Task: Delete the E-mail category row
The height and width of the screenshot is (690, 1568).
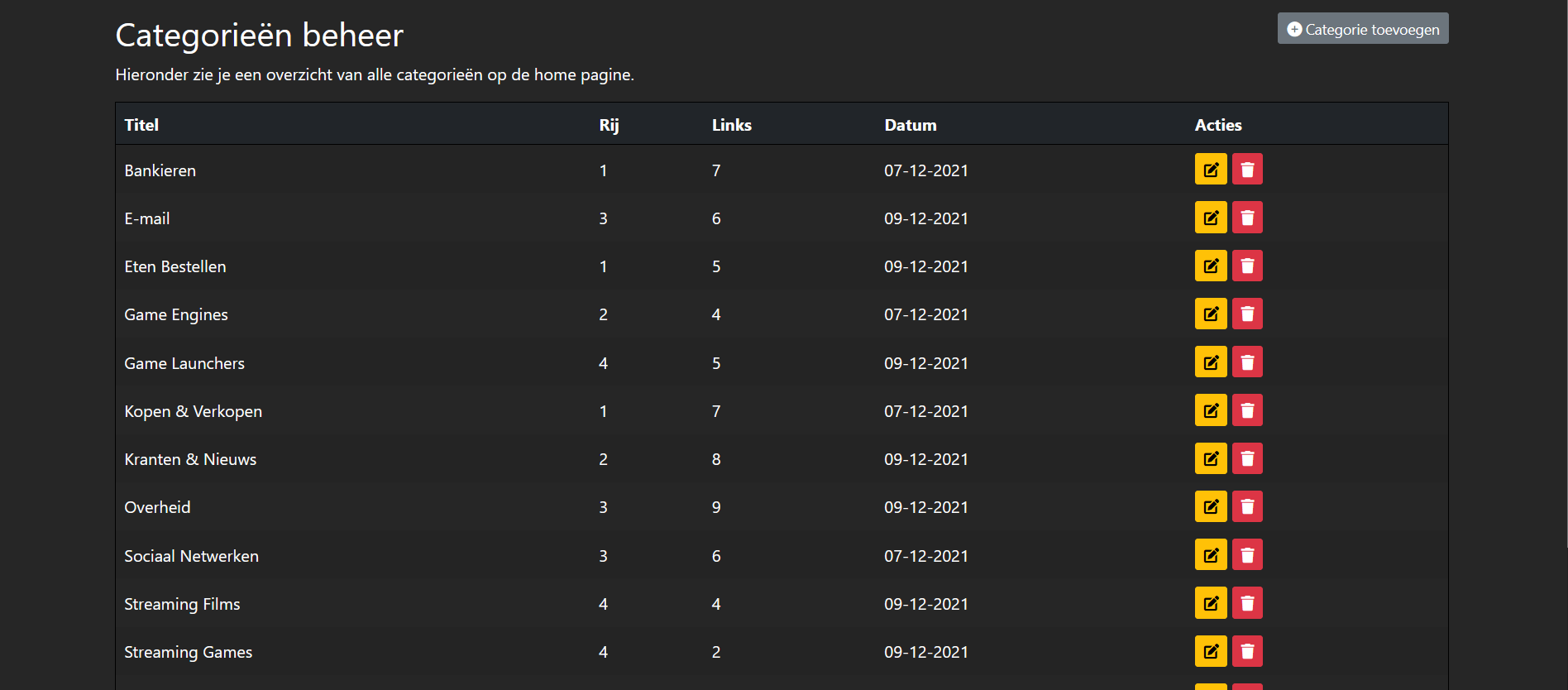Action: coord(1247,218)
